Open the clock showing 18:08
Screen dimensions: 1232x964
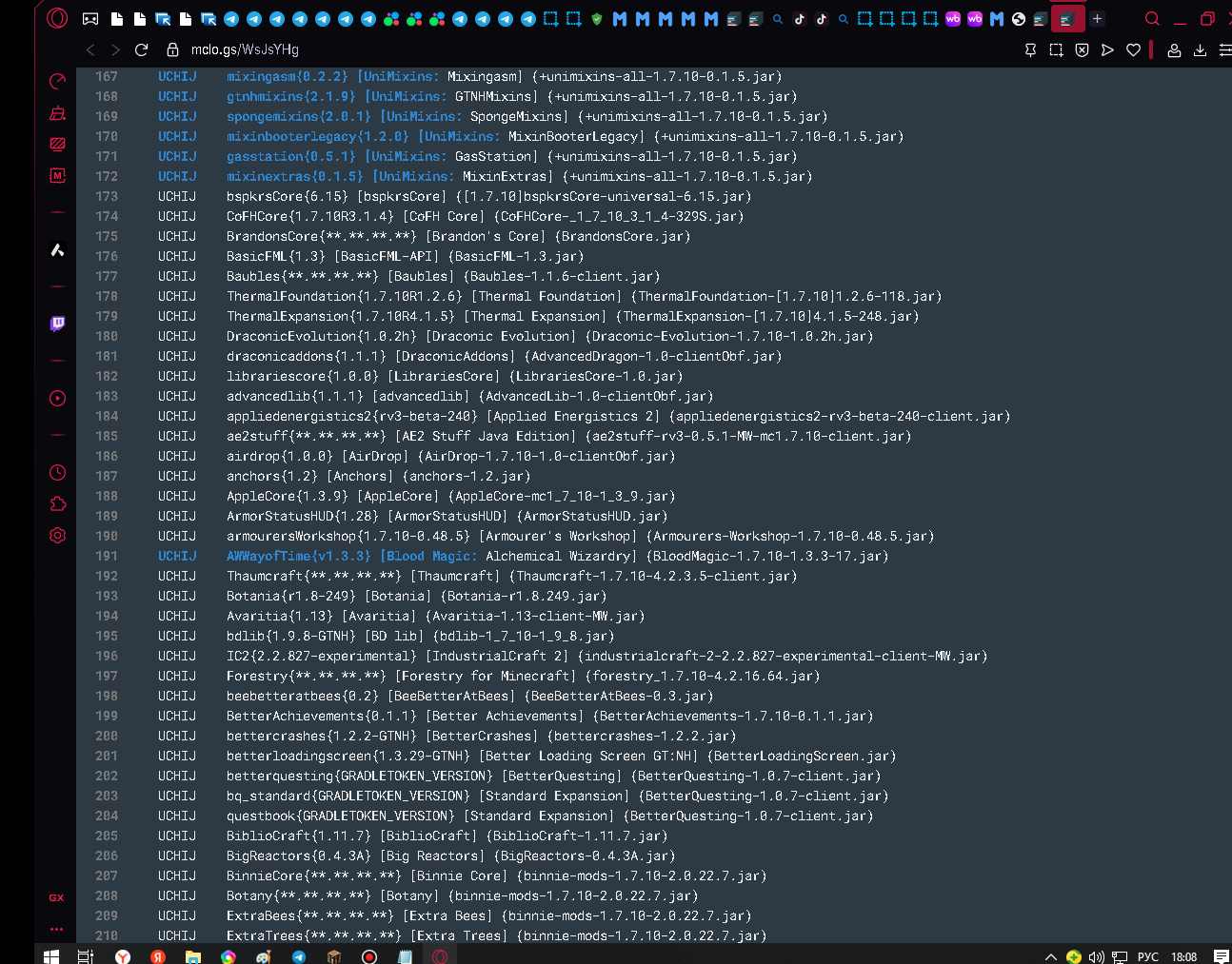click(x=1184, y=956)
